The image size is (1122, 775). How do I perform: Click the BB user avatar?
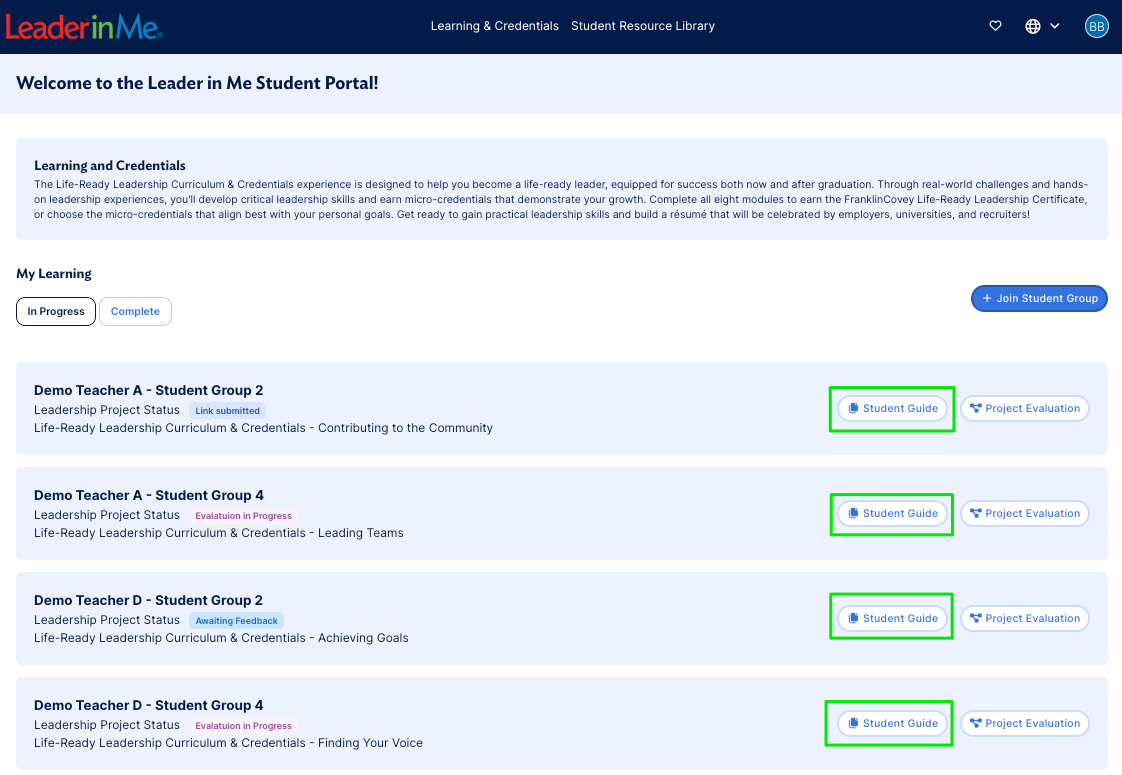pyautogui.click(x=1097, y=25)
